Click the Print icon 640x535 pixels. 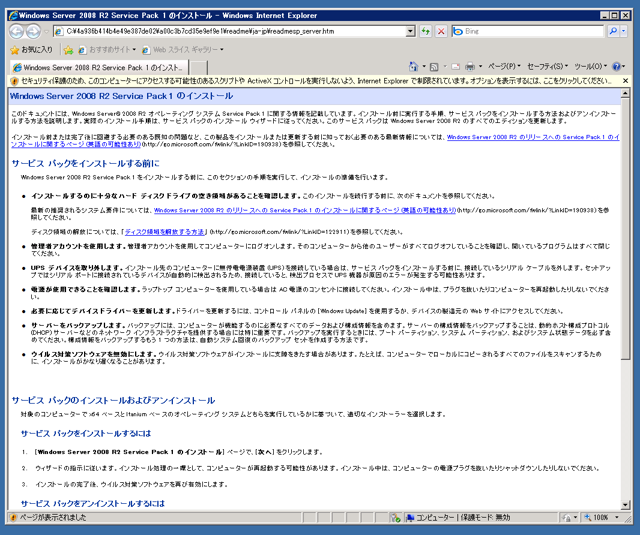(470, 66)
